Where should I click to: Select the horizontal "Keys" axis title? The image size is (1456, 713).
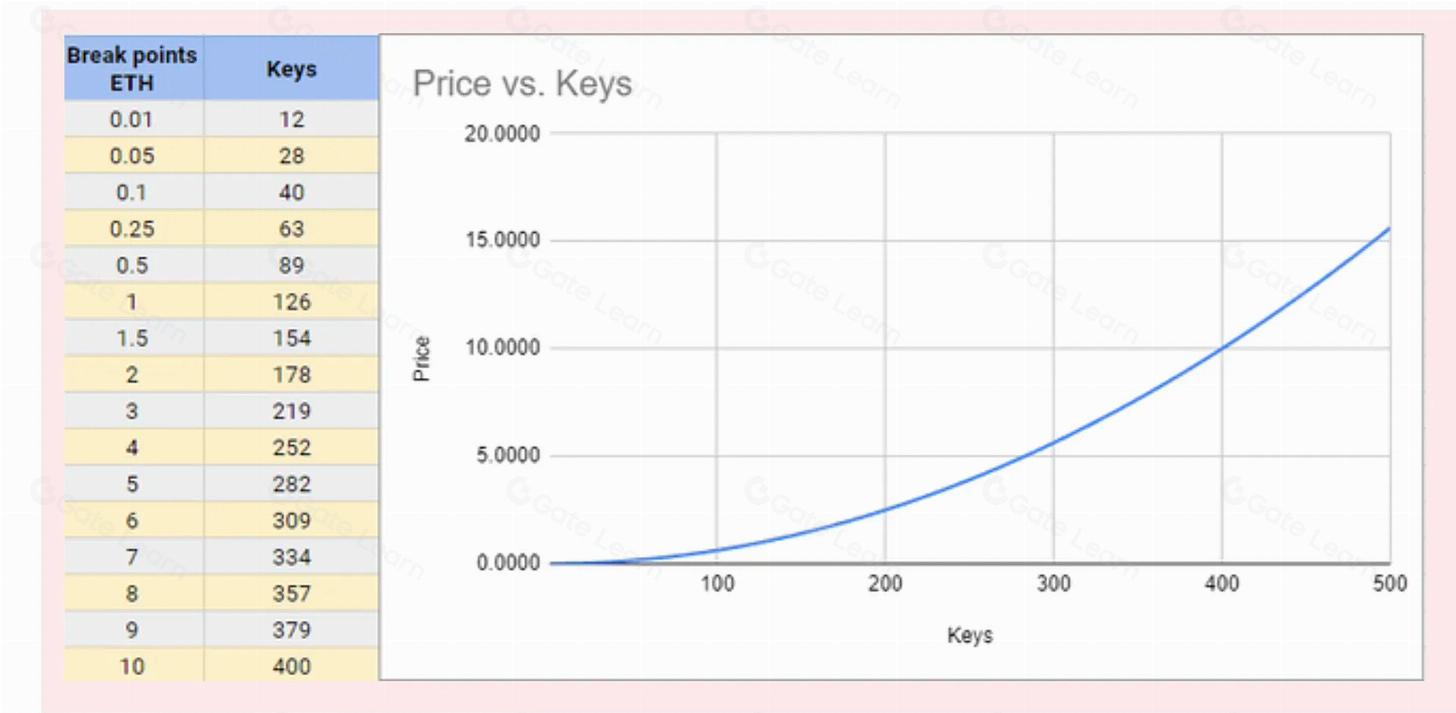[969, 635]
